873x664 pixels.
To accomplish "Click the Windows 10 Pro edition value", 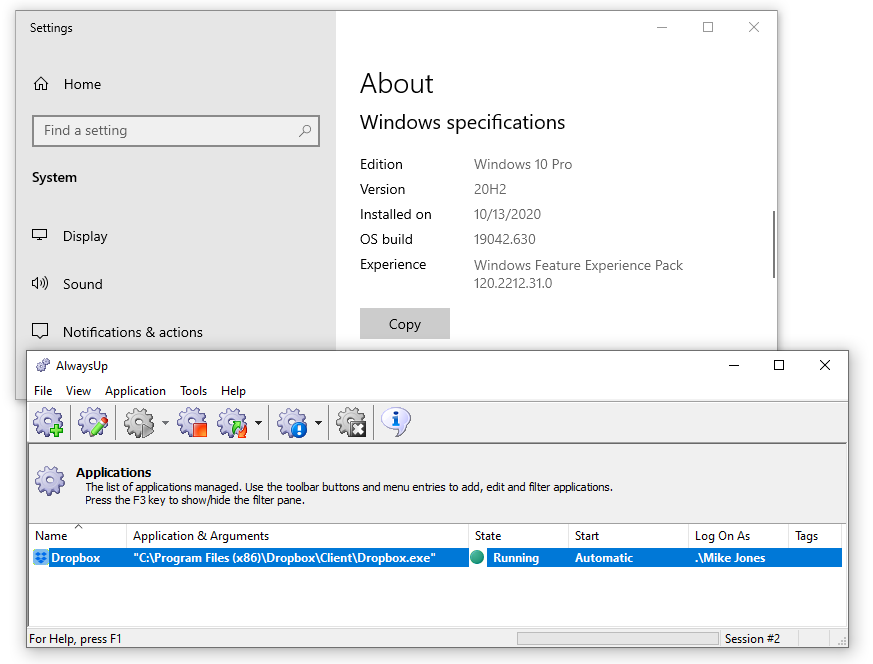I will (523, 164).
